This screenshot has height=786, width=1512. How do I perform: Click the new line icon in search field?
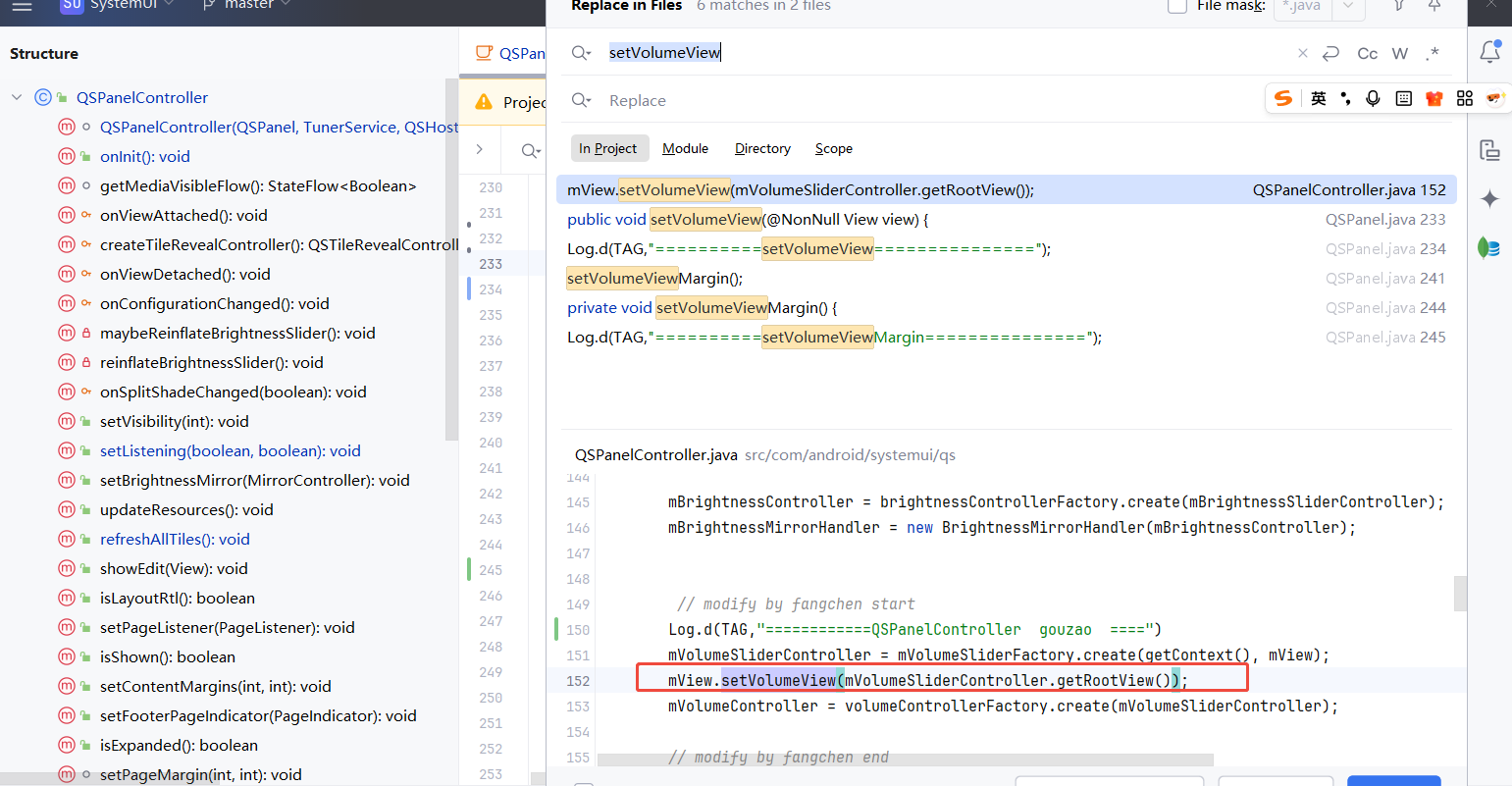pyautogui.click(x=1330, y=53)
